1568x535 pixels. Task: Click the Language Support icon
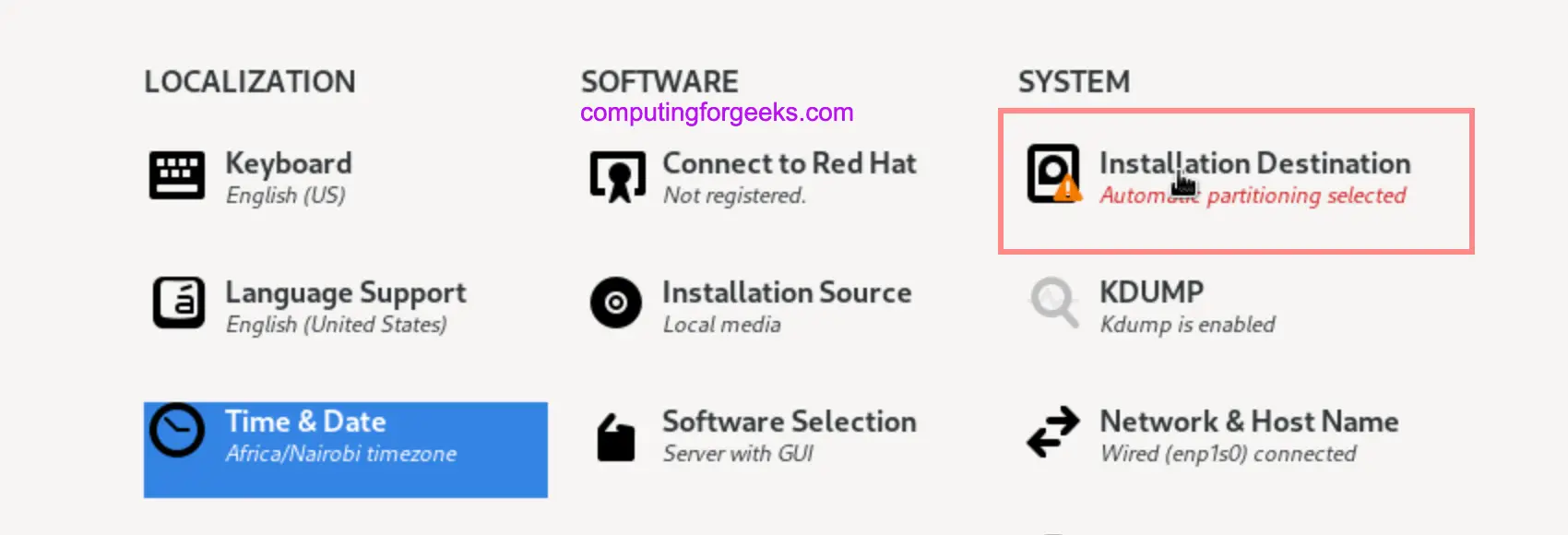click(x=178, y=303)
